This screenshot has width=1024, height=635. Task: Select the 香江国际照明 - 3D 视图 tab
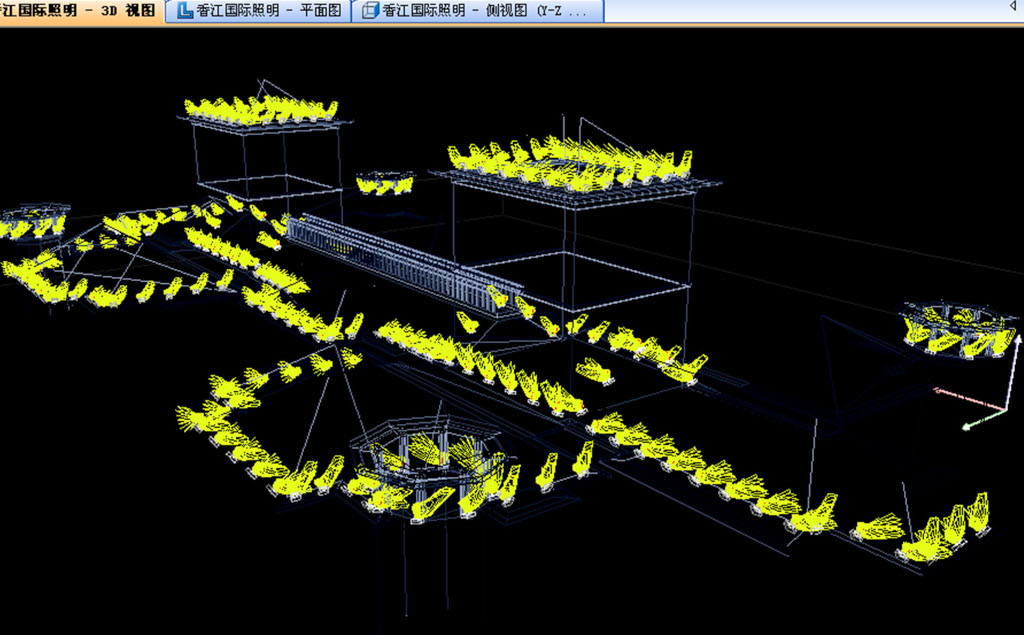(80, 11)
